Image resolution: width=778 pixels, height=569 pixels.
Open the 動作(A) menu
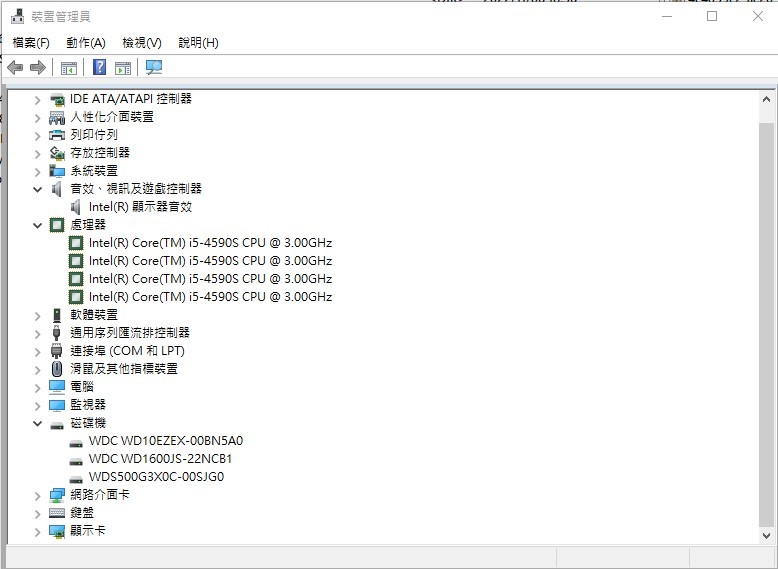click(86, 43)
